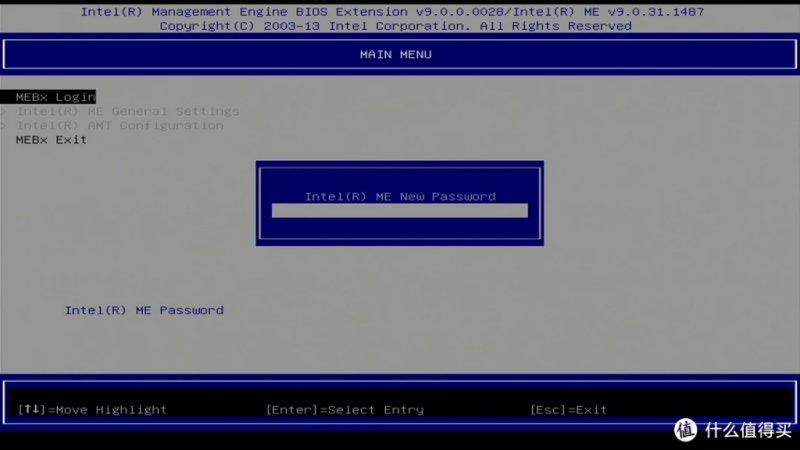Click the [Enter]=Select Entry hint
The width and height of the screenshot is (800, 450).
[x=345, y=410]
